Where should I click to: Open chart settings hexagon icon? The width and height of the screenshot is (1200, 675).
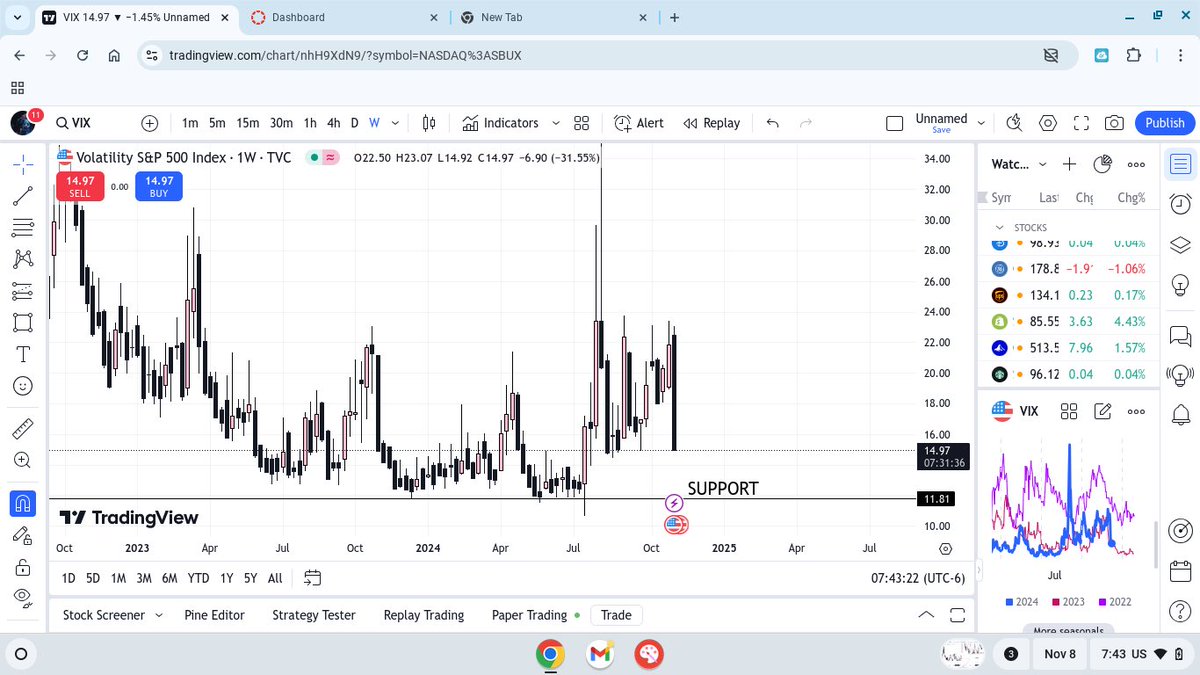click(x=1048, y=123)
